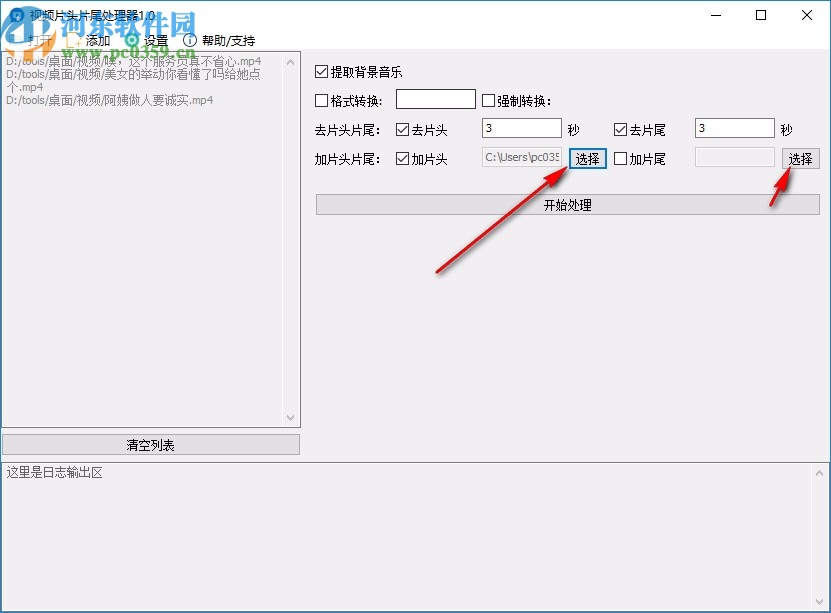Screen dimensions: 831x613
Task: Check the 强制转换 option
Action: [488, 98]
